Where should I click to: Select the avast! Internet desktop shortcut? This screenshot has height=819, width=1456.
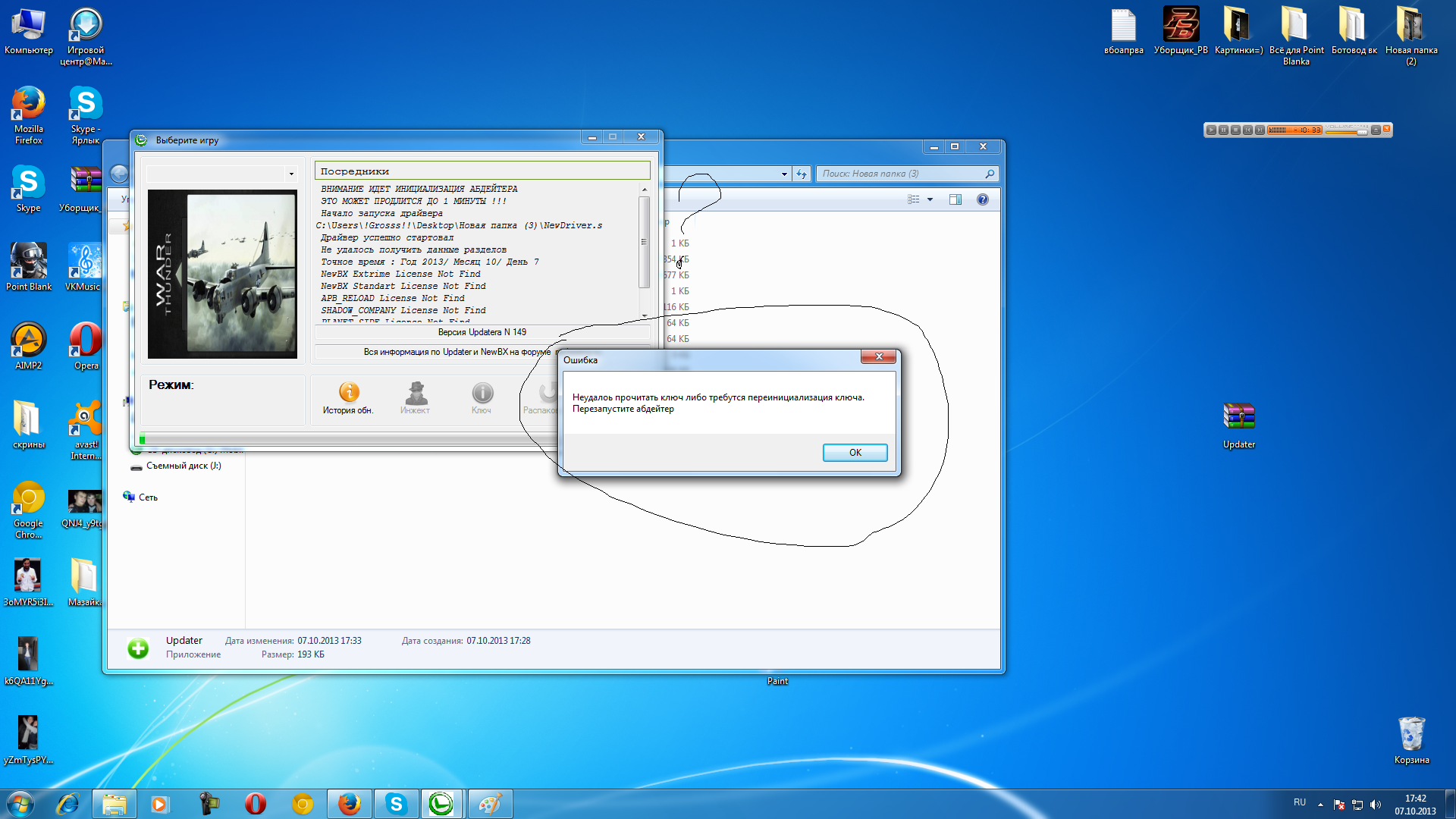86,430
